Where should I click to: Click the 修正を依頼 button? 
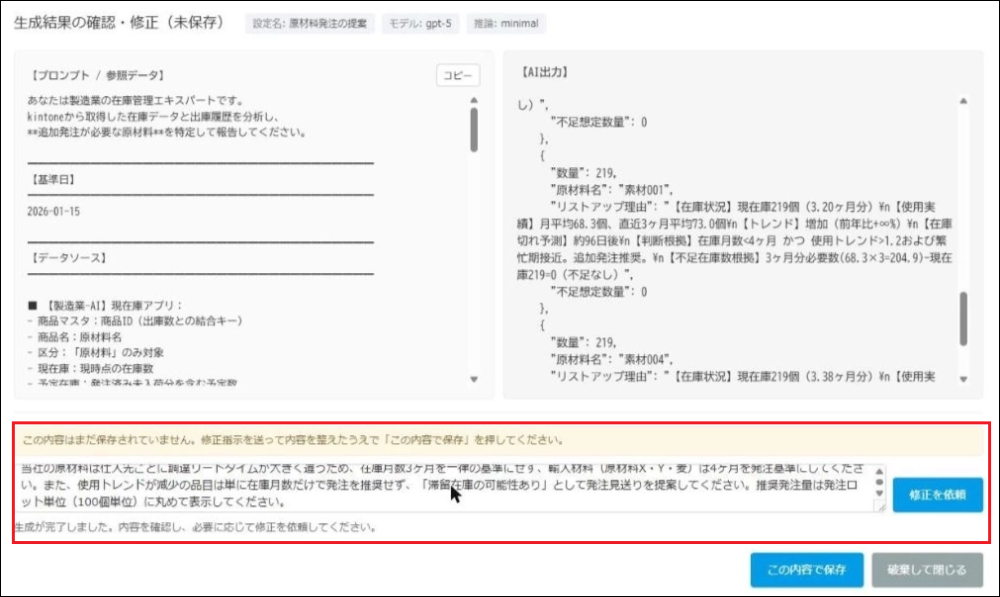point(937,494)
